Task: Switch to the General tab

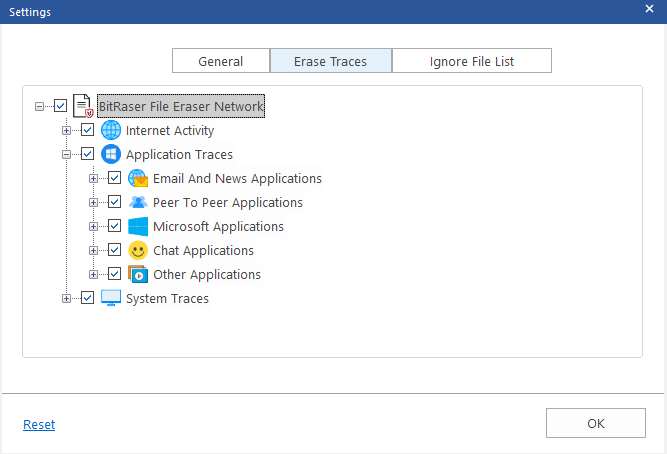Action: coord(221,61)
